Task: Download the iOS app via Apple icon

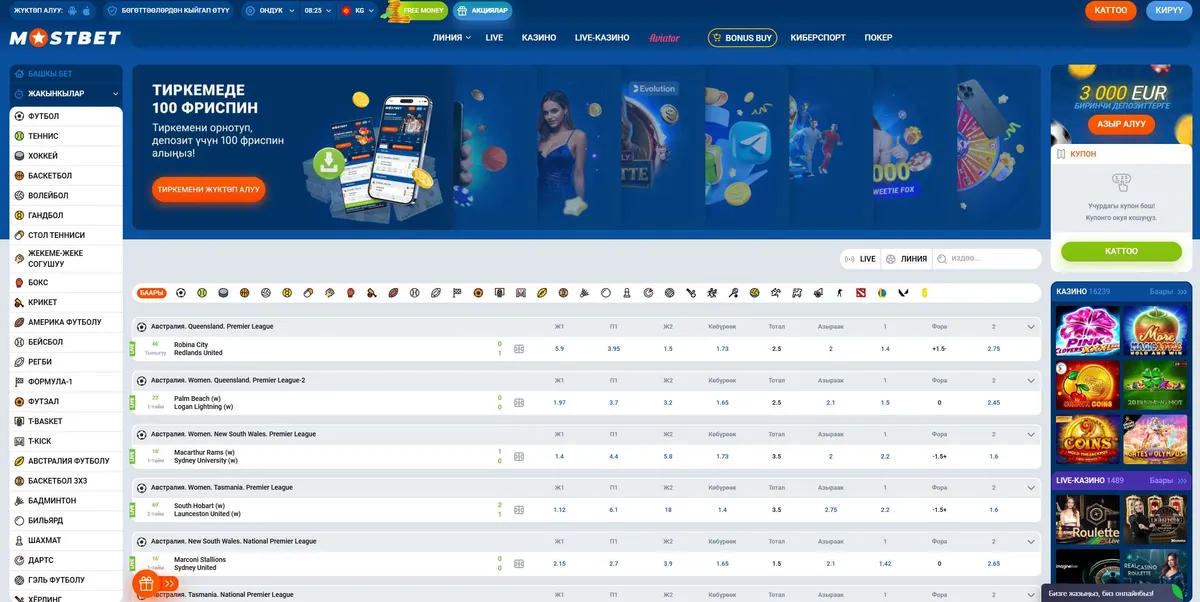Action: [x=87, y=10]
